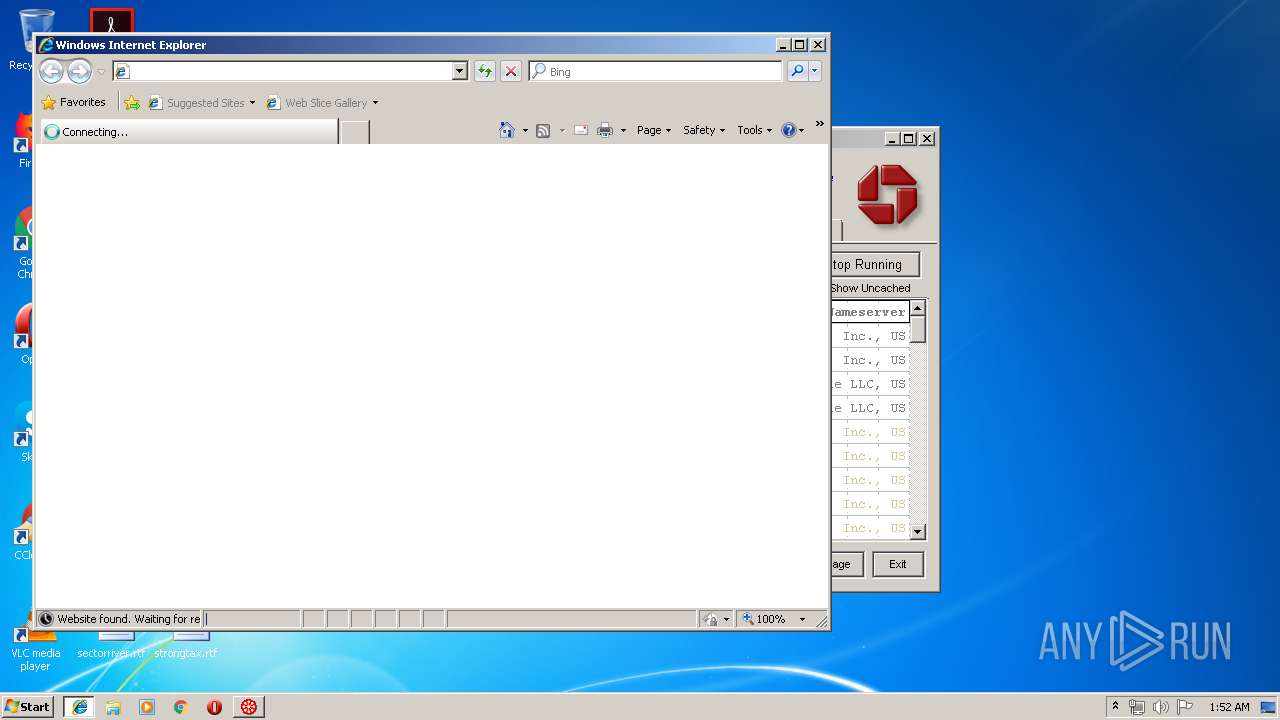Click the red logo in background window
Image resolution: width=1280 pixels, height=720 pixels.
[x=887, y=194]
